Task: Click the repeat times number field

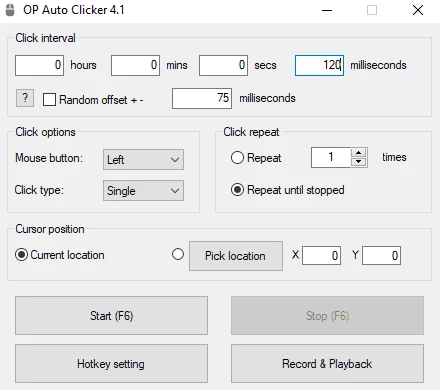Action: click(x=331, y=157)
